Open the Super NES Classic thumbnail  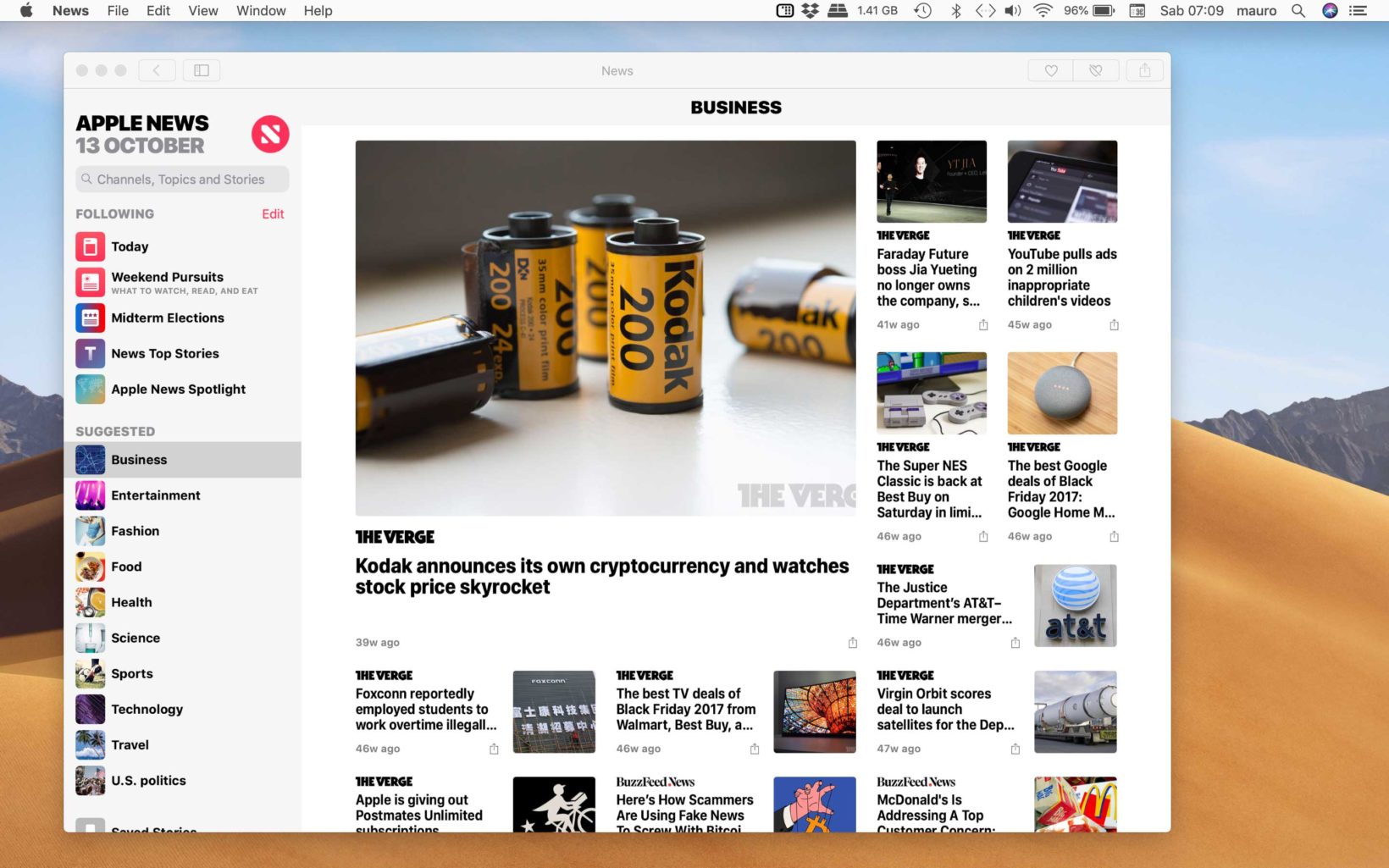tap(932, 393)
